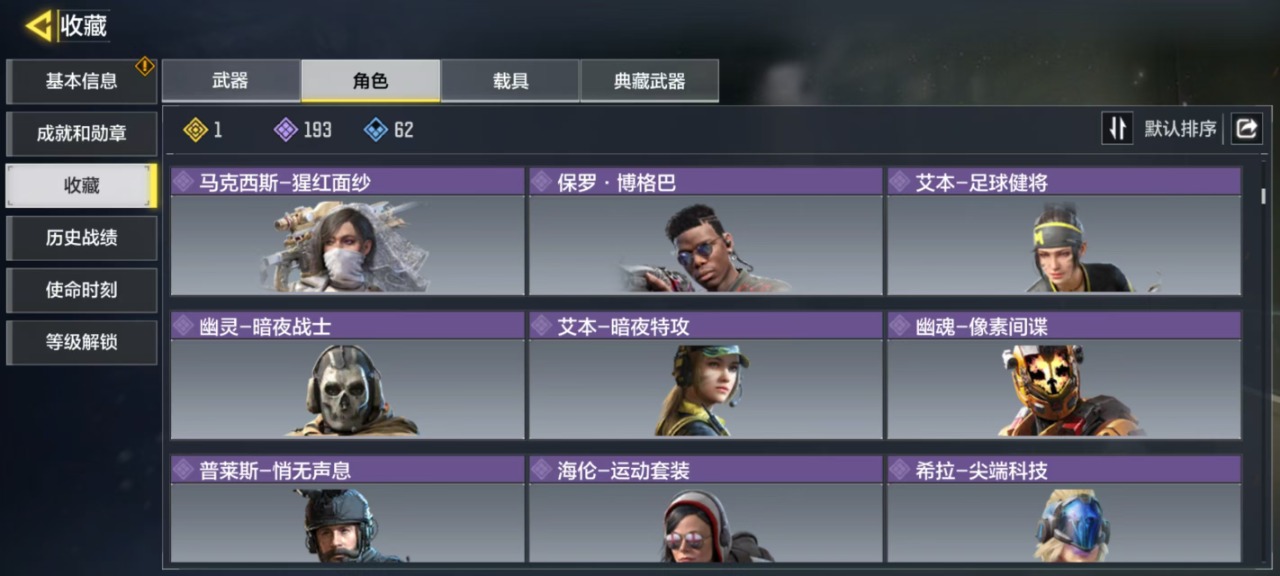Click the gold legendary rarity diamond icon
Image resolution: width=1280 pixels, height=576 pixels.
point(196,129)
